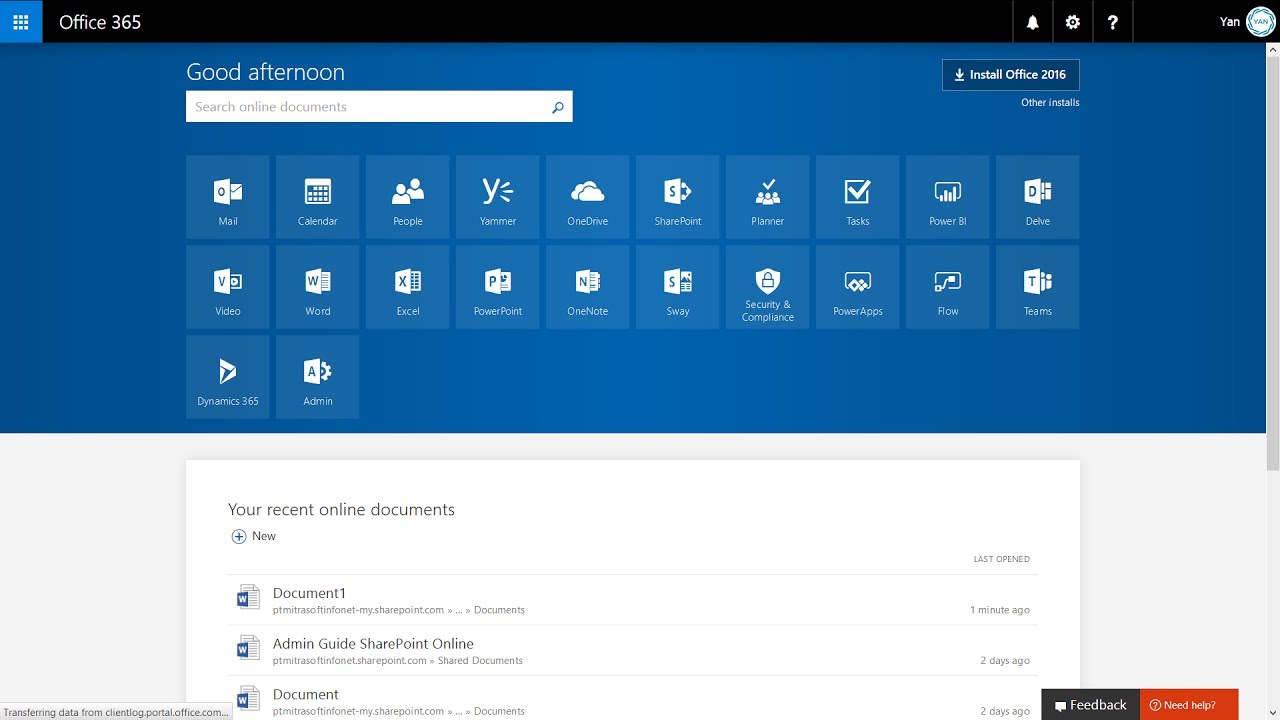Open the Video app tile
Viewport: 1280px width, 720px height.
pos(228,287)
